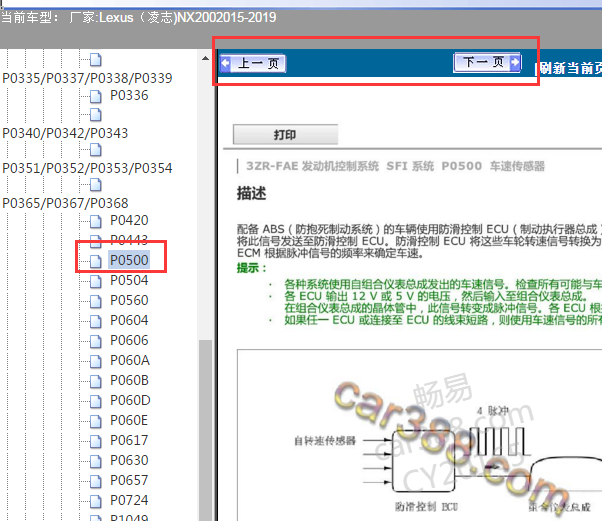This screenshot has height=521, width=602.
Task: Open P0340/P0342/P0343 entry
Action: click(65, 133)
